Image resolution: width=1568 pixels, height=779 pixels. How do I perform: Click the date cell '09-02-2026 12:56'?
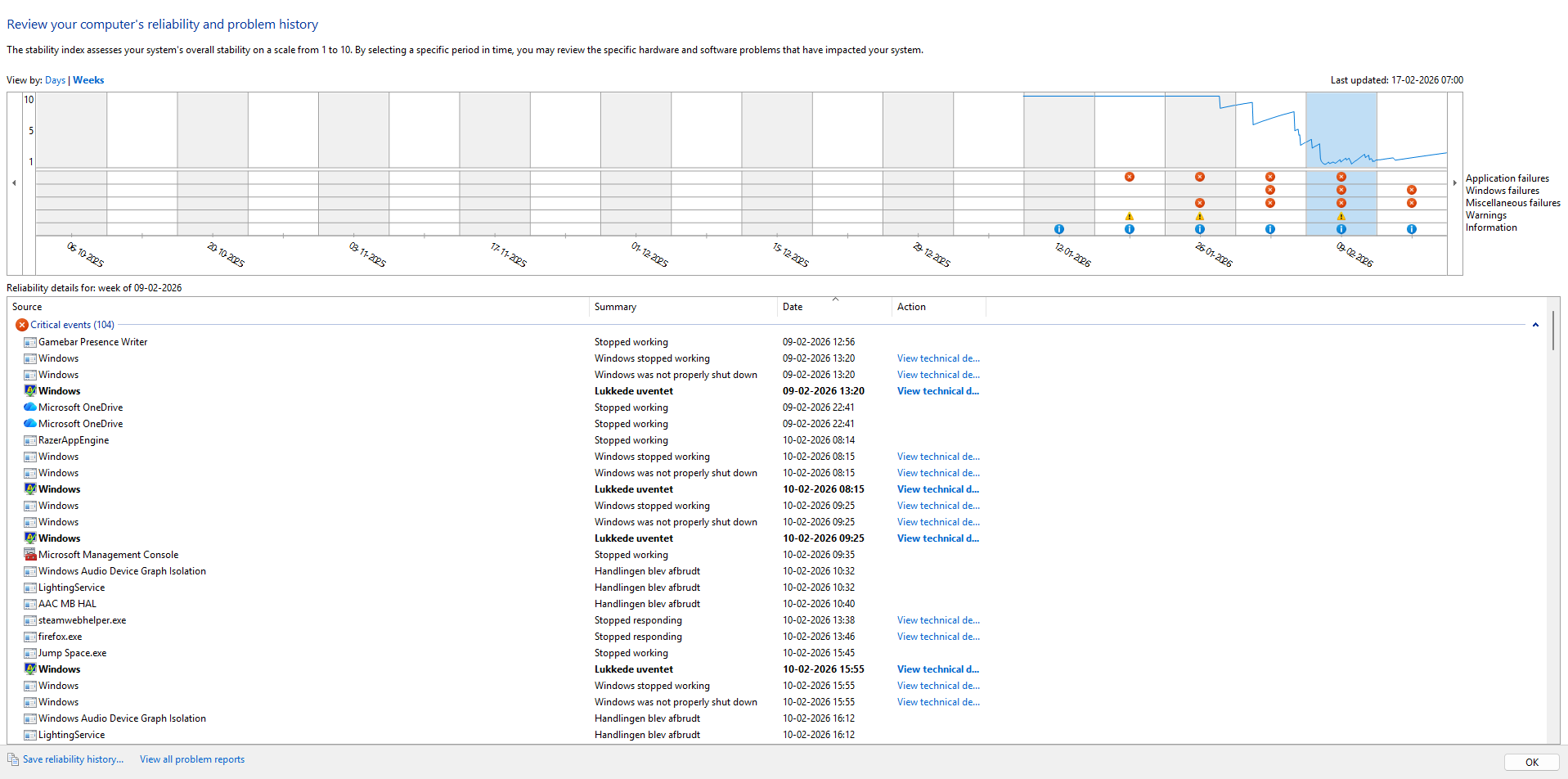[x=819, y=342]
